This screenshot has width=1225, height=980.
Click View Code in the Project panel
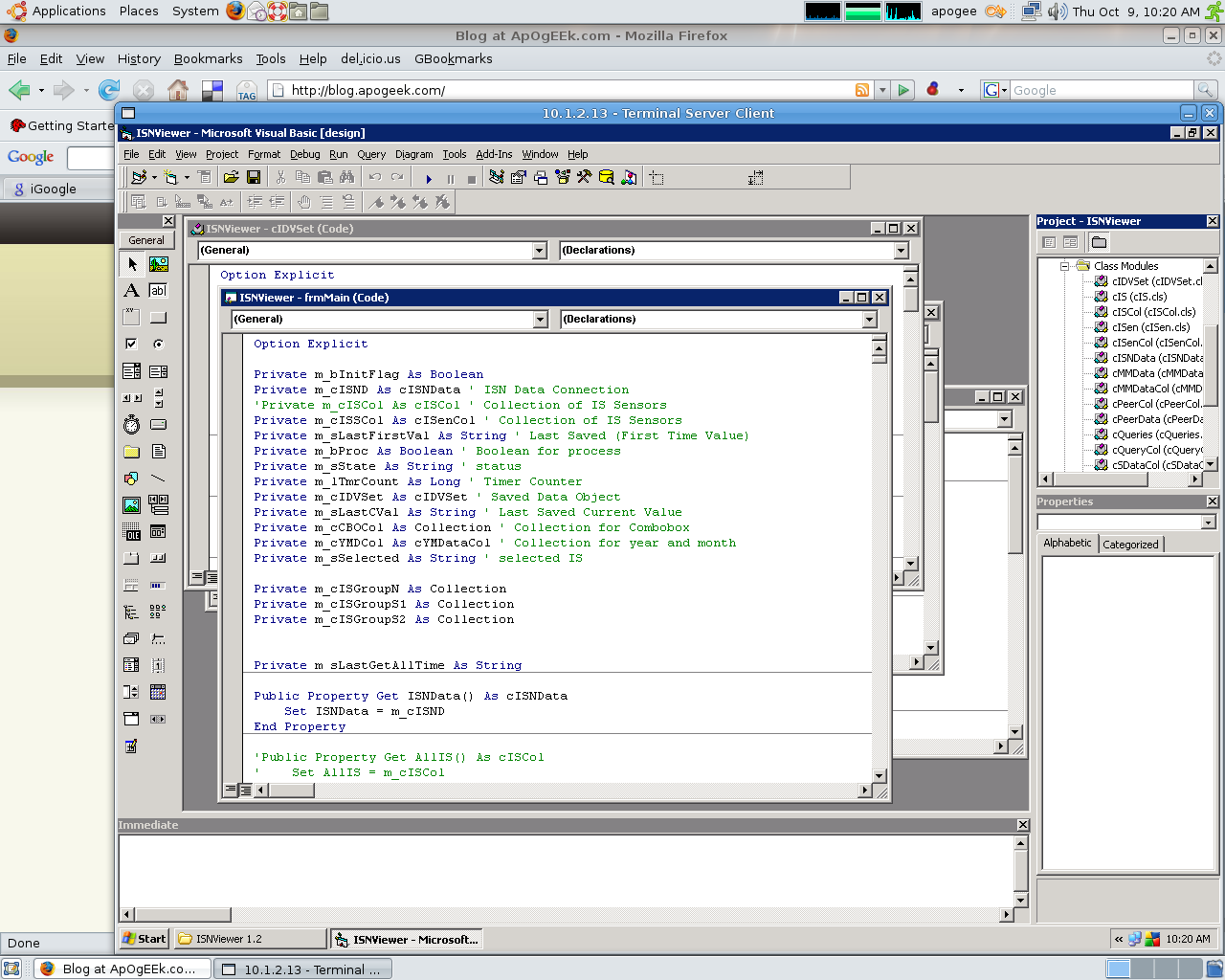(x=1049, y=242)
